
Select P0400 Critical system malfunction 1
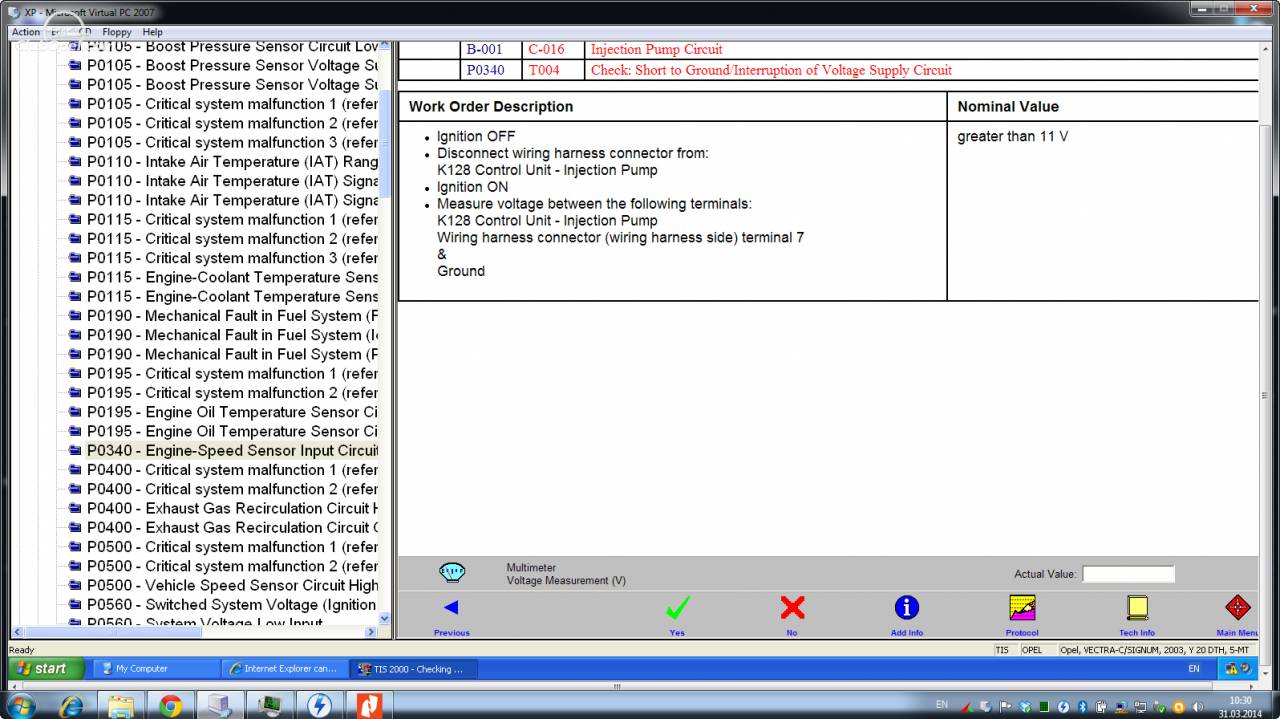[232, 470]
